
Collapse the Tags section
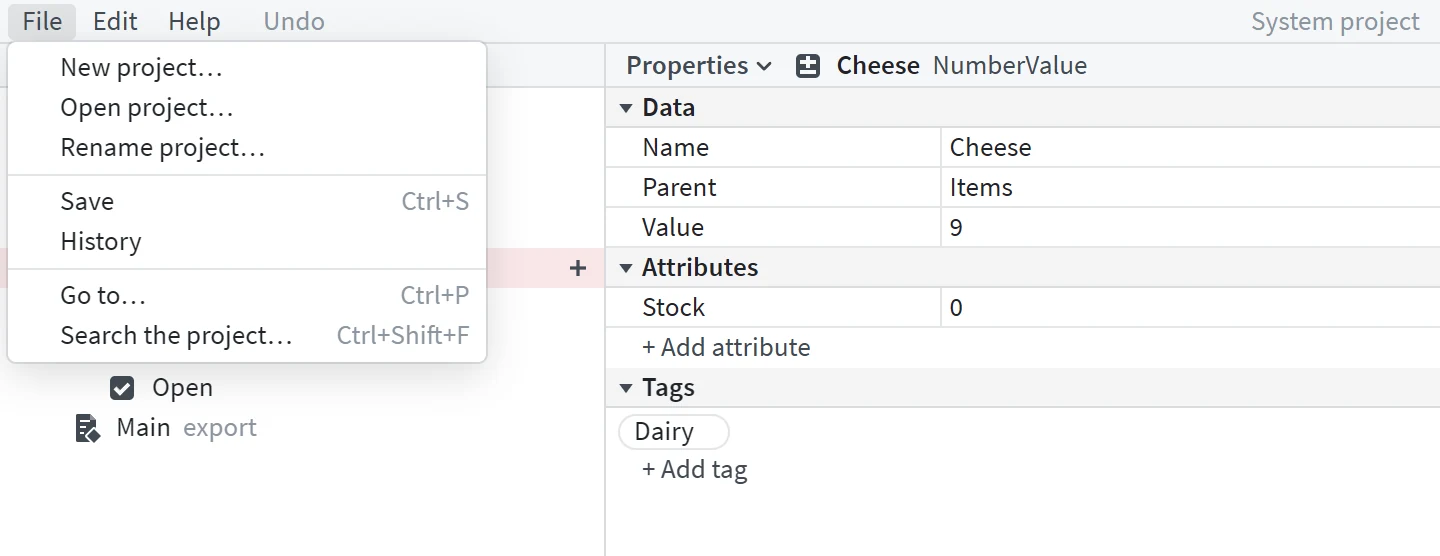626,388
